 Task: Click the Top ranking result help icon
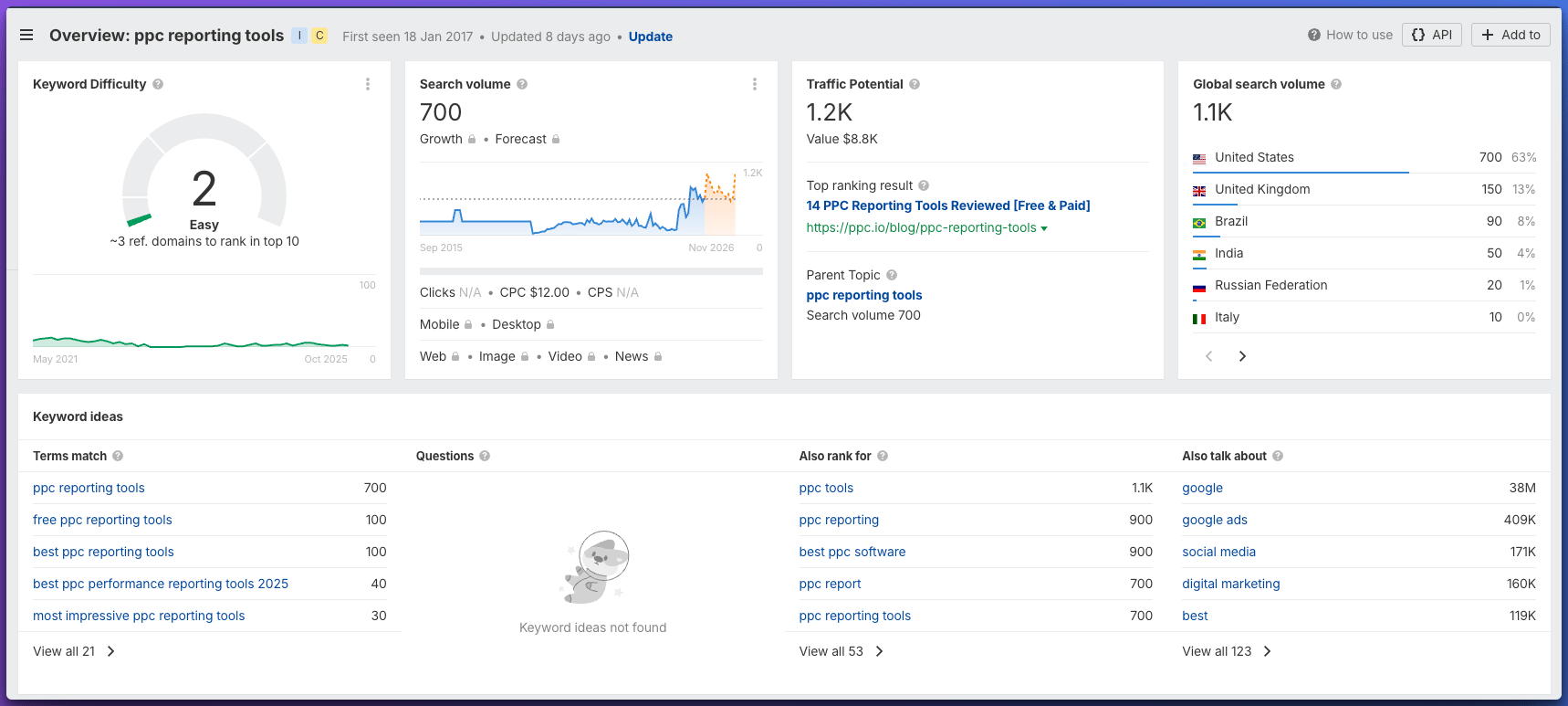(924, 185)
